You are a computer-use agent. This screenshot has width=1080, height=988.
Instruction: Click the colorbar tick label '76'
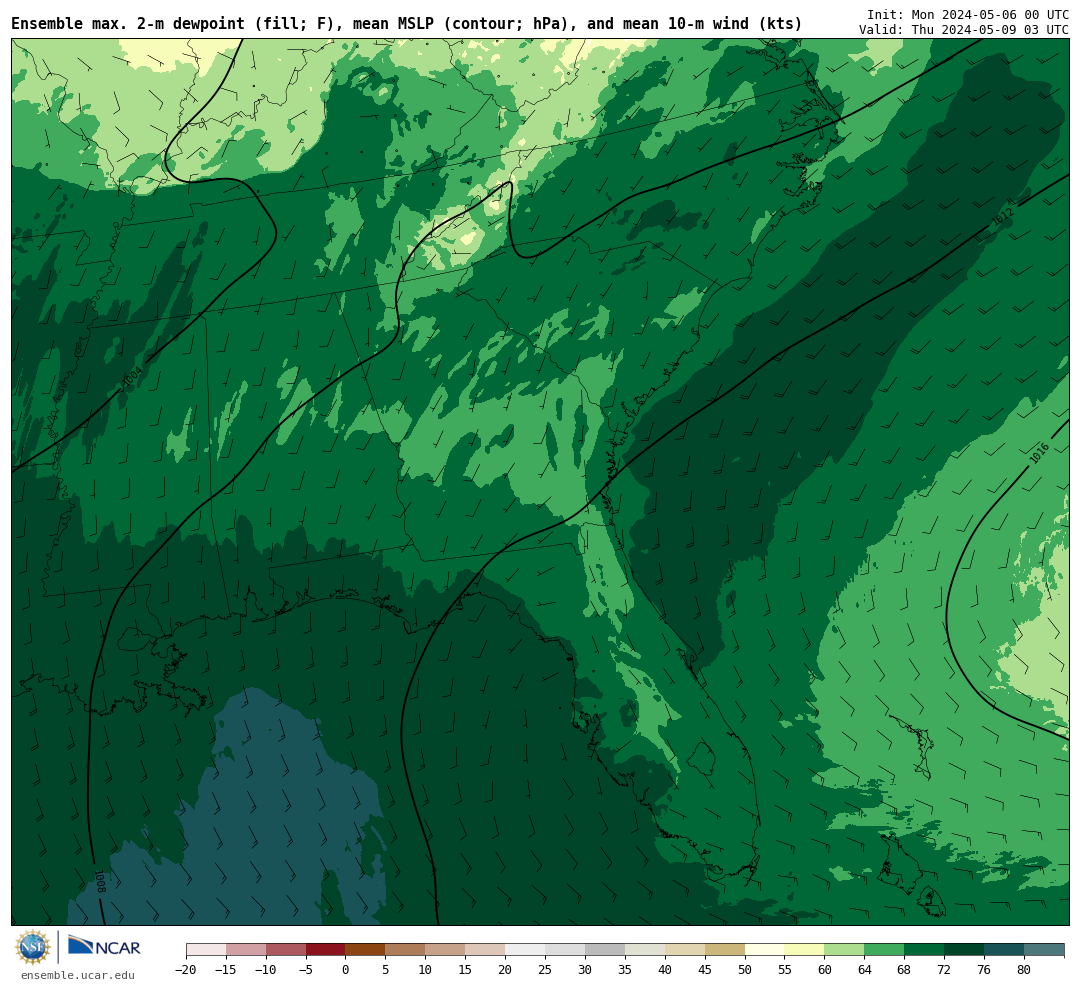click(x=985, y=969)
